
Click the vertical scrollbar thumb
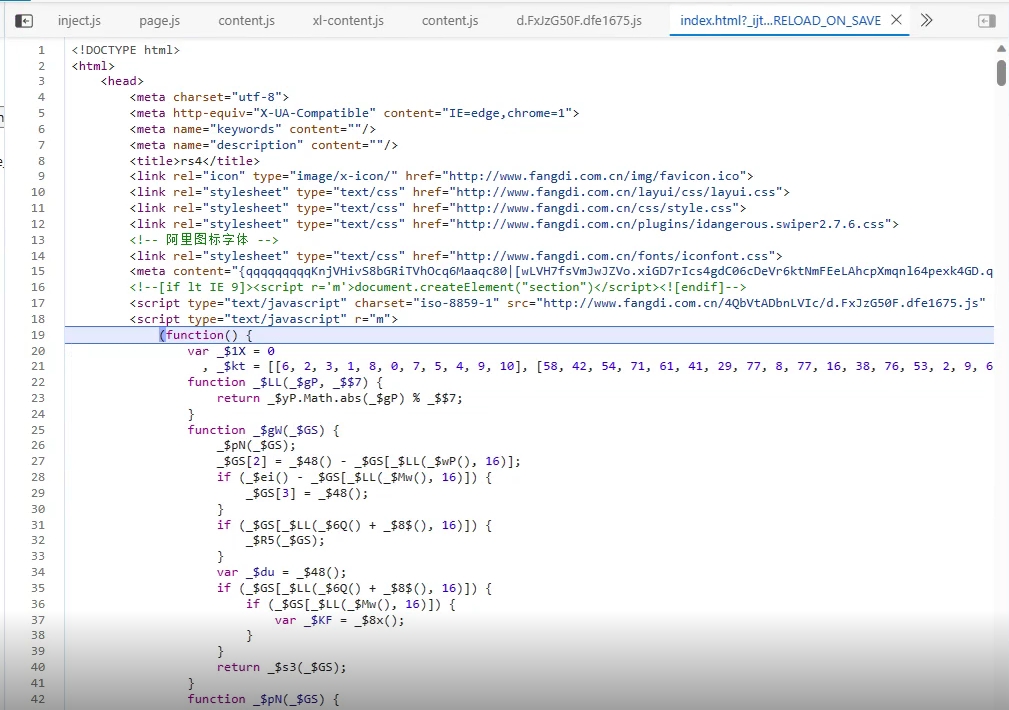point(1001,72)
